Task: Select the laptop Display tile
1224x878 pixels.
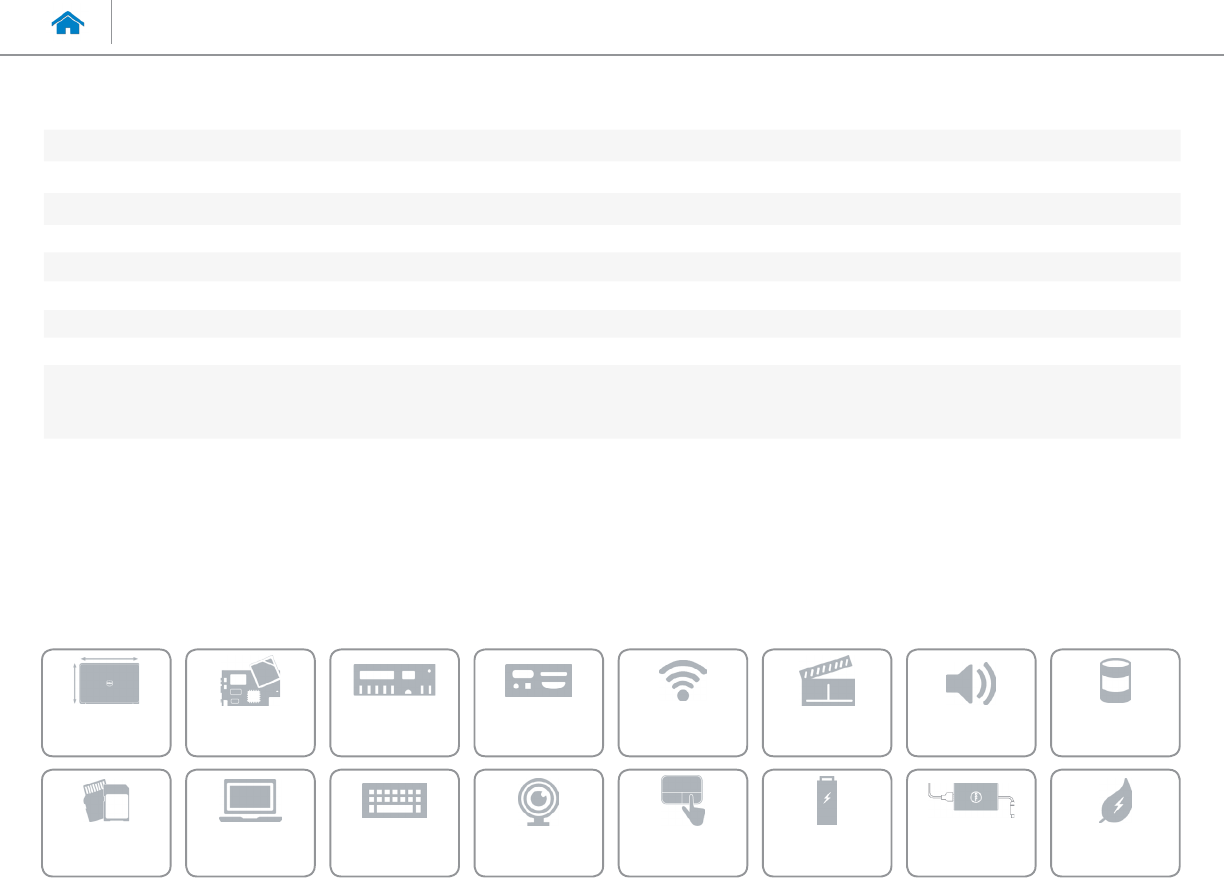Action: coord(250,822)
